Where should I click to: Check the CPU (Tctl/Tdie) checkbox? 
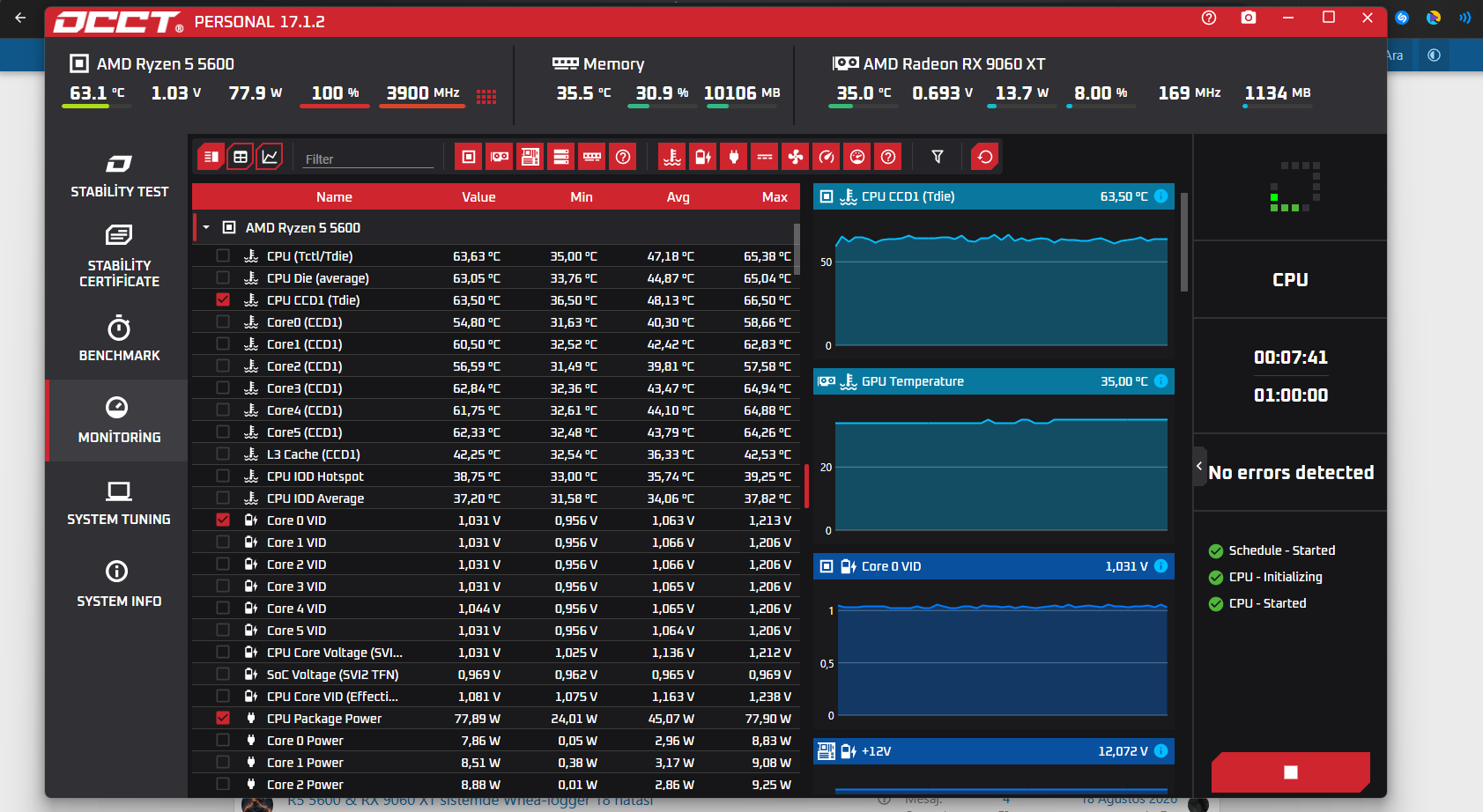223,255
